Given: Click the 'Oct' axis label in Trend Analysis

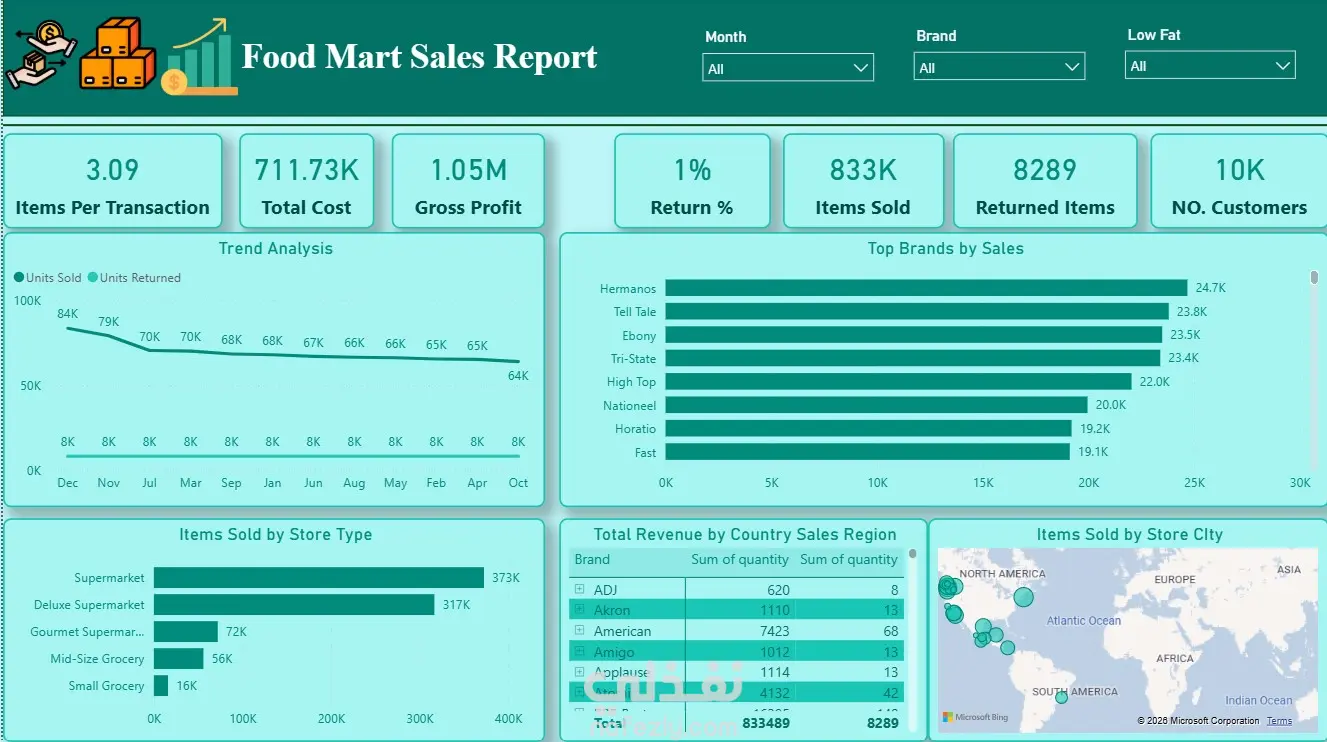Looking at the screenshot, I should point(518,483).
